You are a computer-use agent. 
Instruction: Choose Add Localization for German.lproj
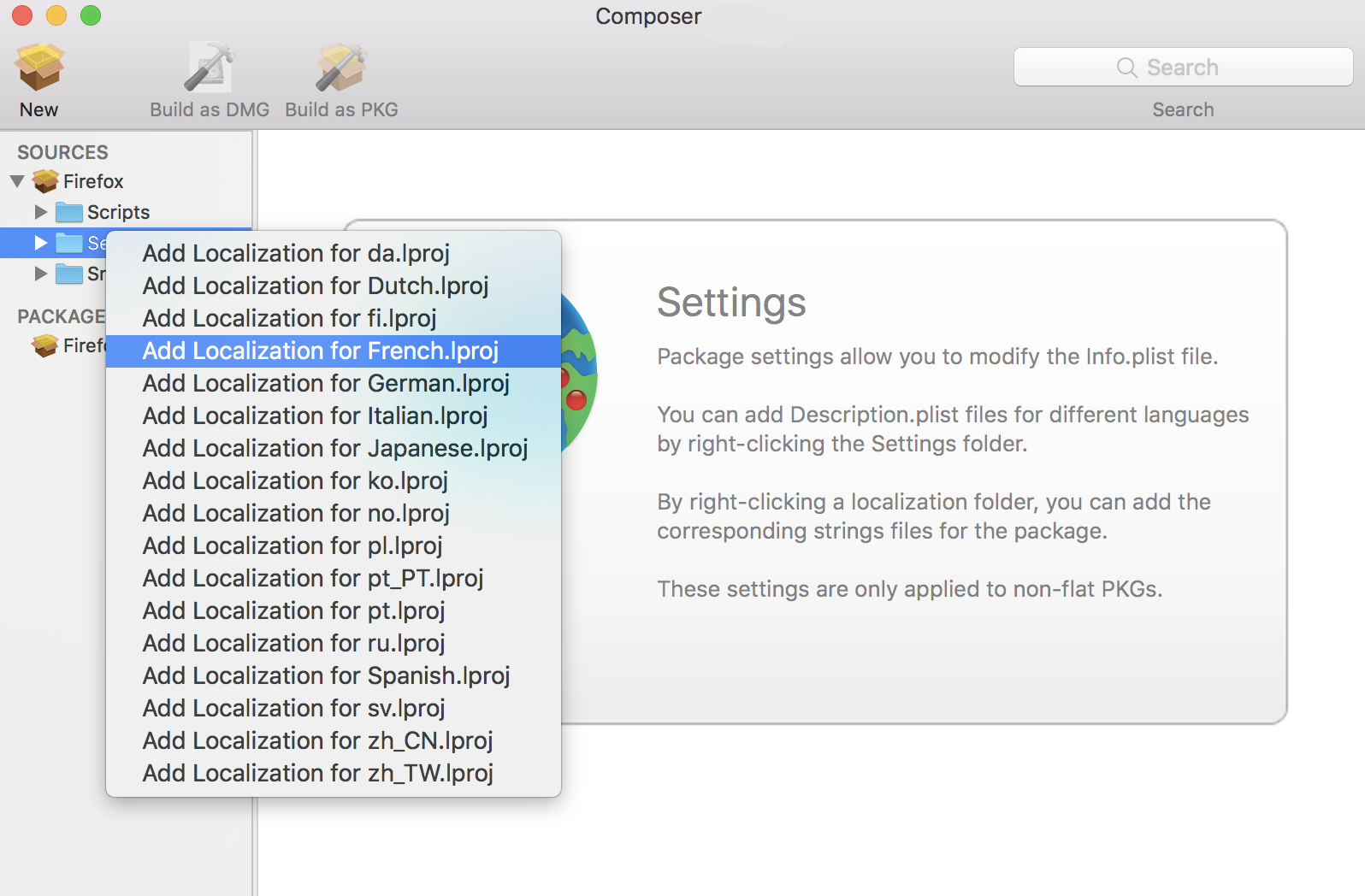point(326,383)
